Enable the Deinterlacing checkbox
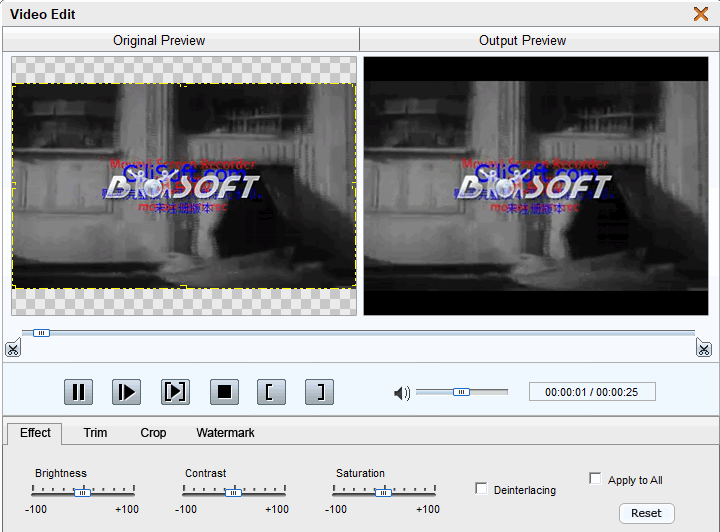The height and width of the screenshot is (532, 720). [x=481, y=488]
